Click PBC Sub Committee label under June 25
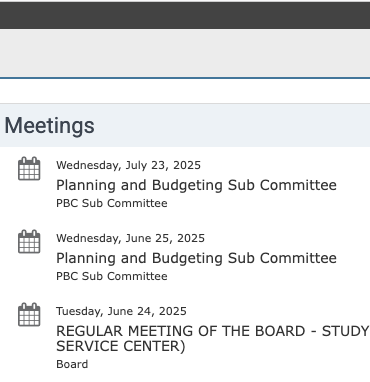Screen dimensions: 370x382 (x=112, y=276)
